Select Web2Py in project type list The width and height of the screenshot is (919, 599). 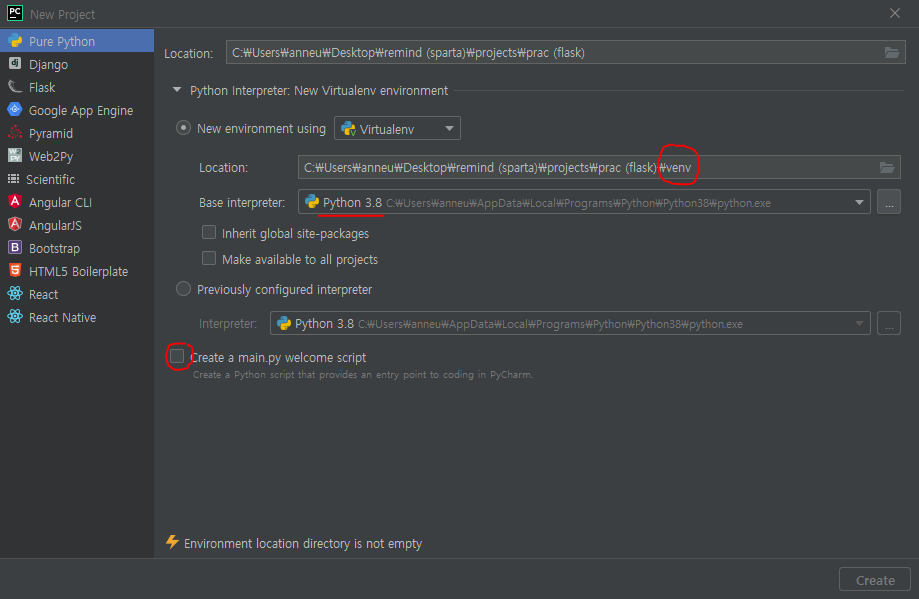(x=77, y=156)
